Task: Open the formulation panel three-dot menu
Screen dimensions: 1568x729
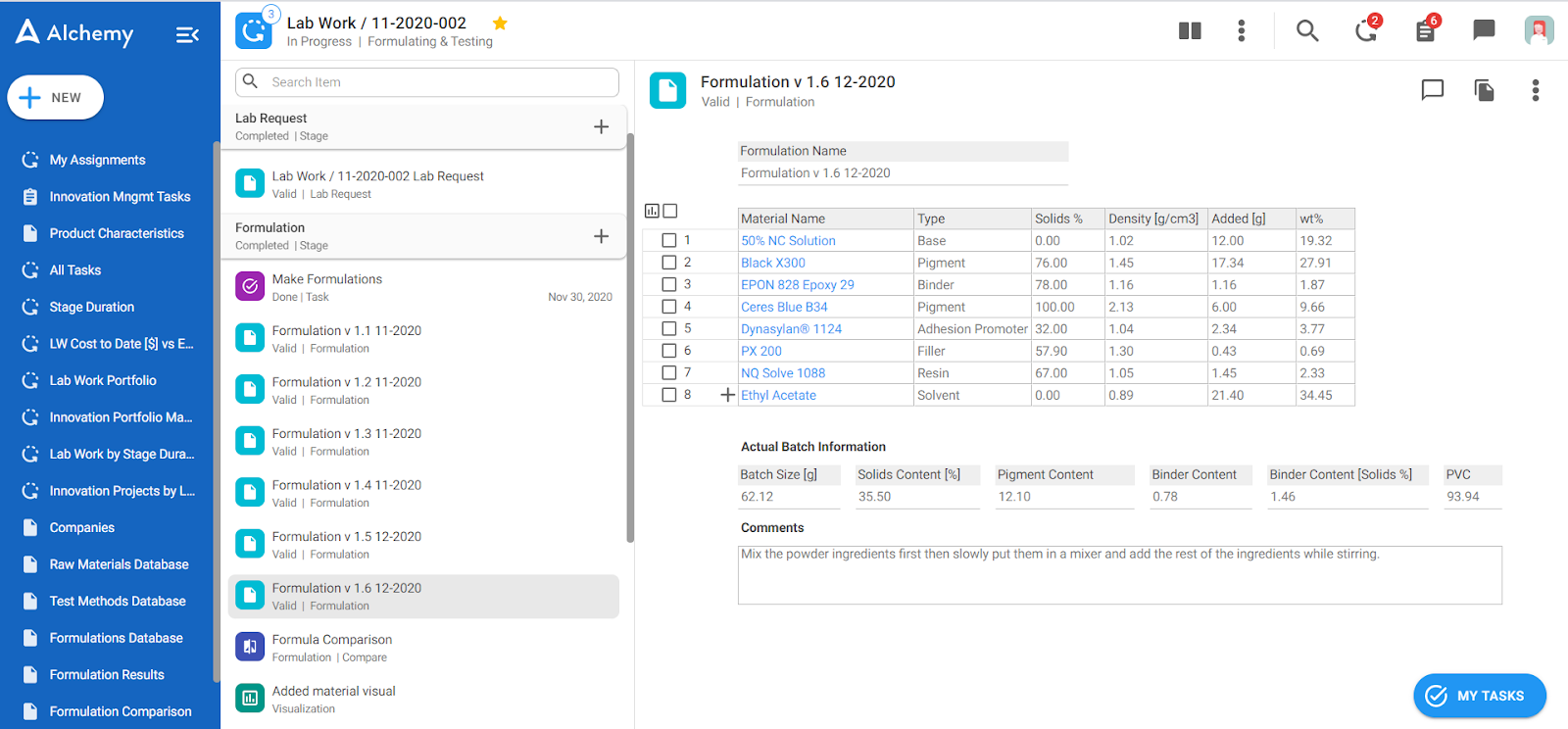Action: pos(1536,90)
